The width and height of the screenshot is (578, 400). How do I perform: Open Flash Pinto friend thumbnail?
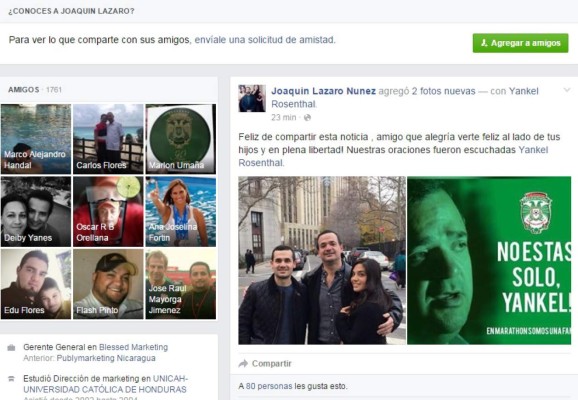click(x=108, y=284)
